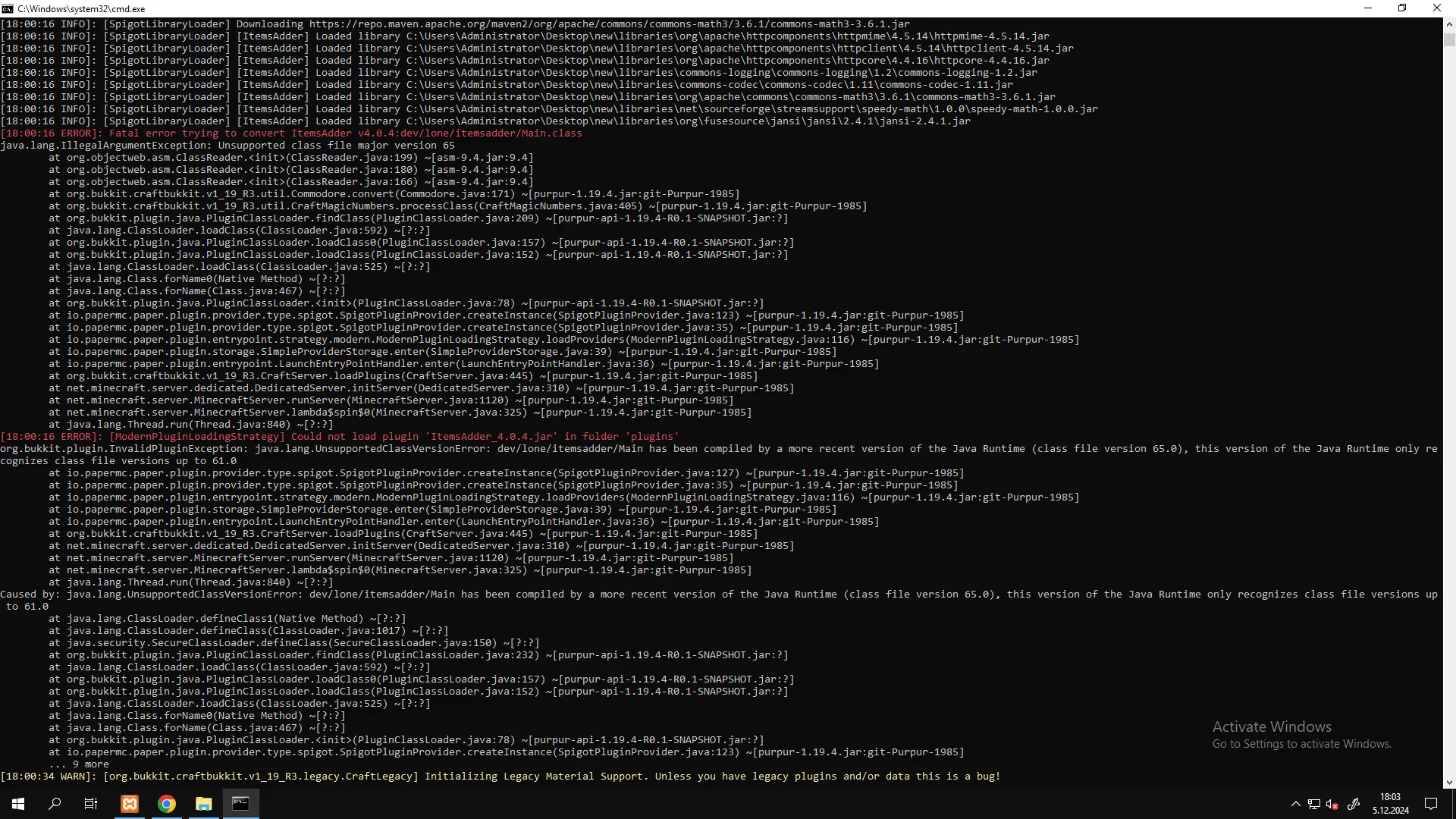Click the SecureClassLoader.defineClass stack trace line

pyautogui.click(x=294, y=642)
